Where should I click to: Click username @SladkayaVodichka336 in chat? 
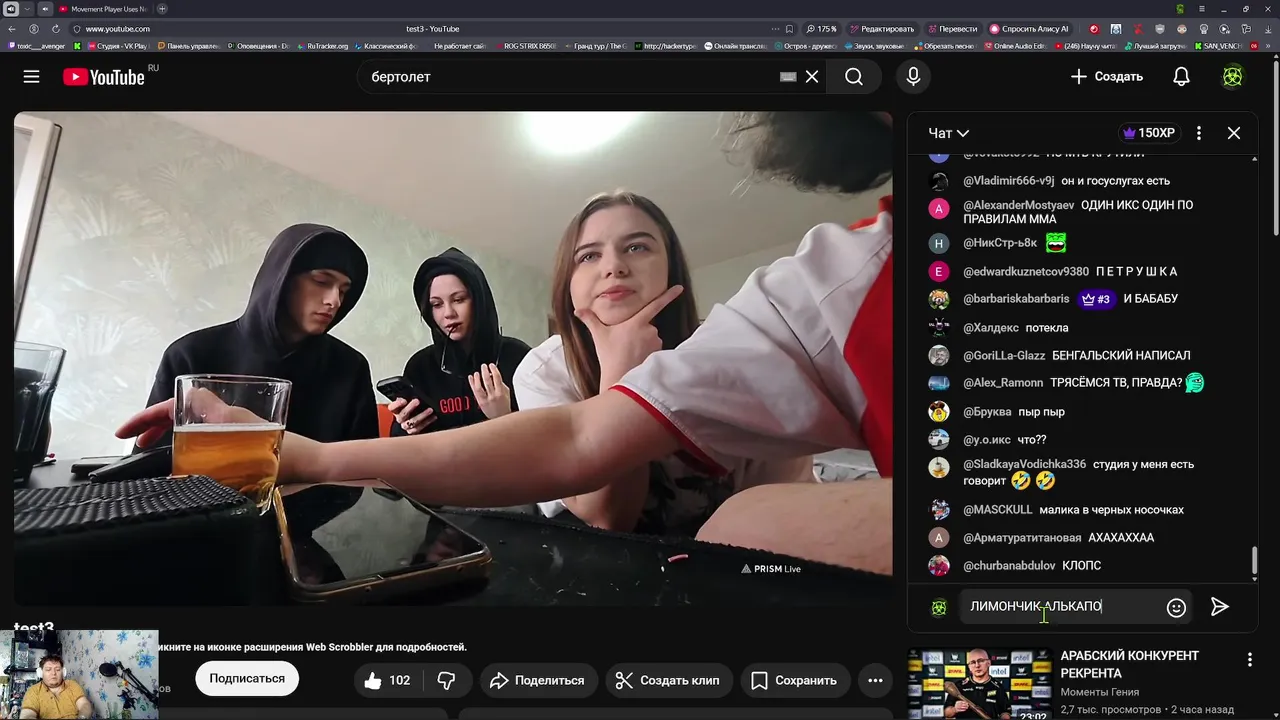pos(1024,464)
